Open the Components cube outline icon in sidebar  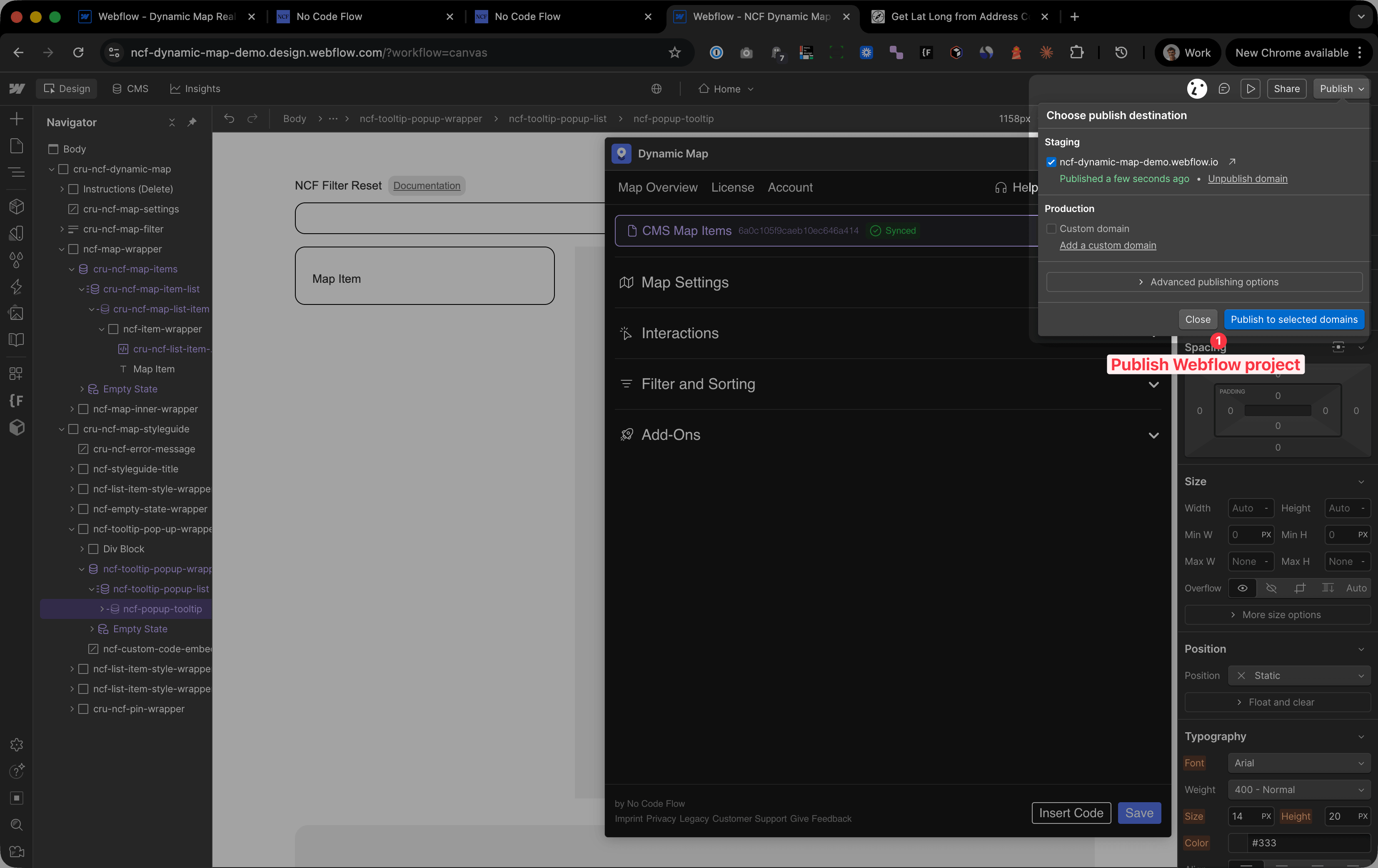[17, 206]
